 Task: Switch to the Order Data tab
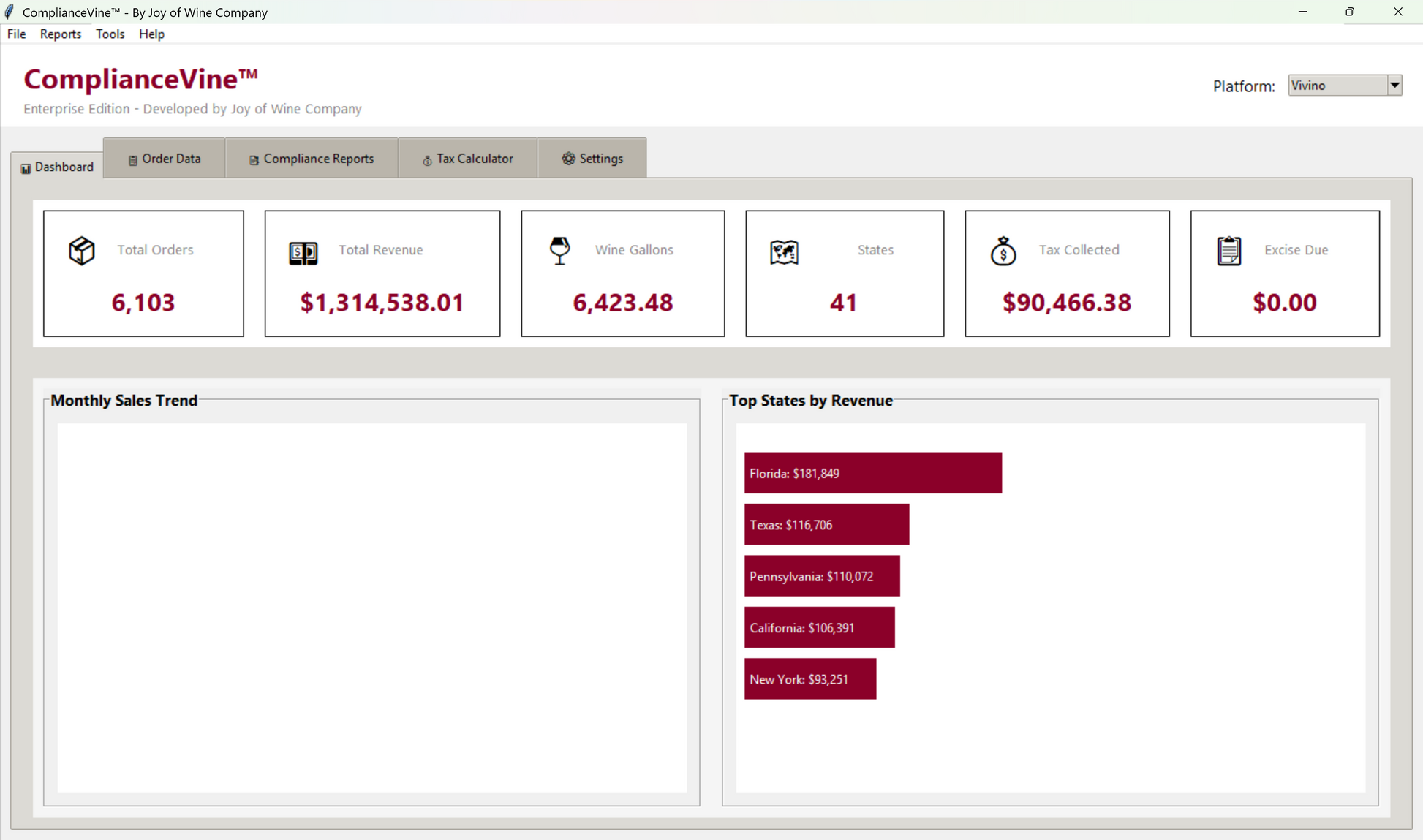coord(165,158)
